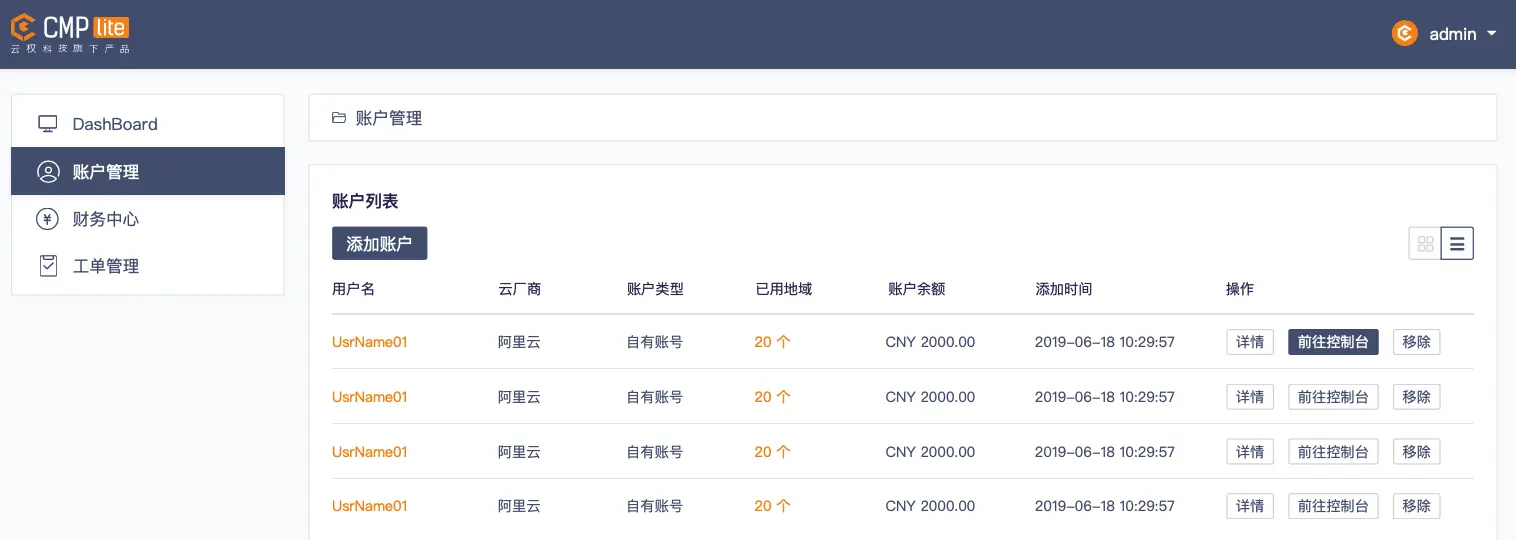Click the 账户管理 user icon in sidebar
Viewport: 1516px width, 540px height.
pyautogui.click(x=48, y=172)
